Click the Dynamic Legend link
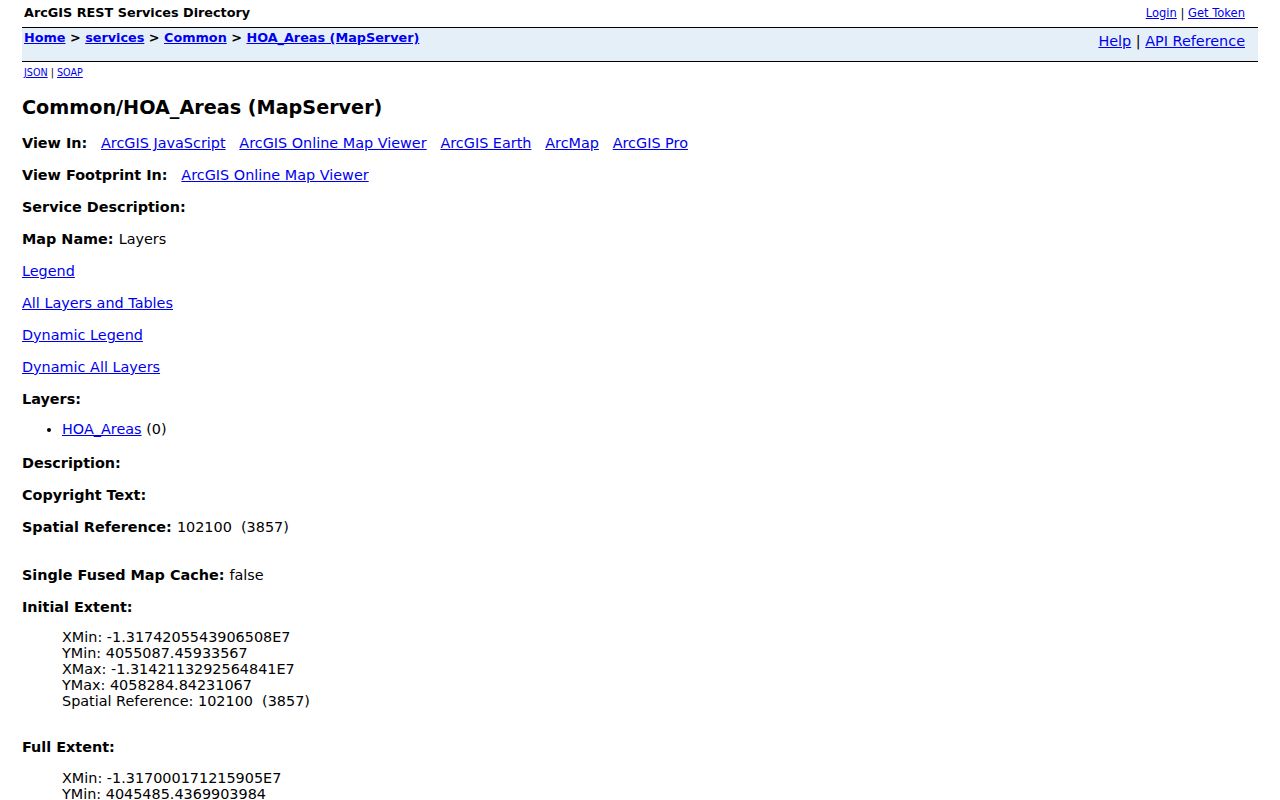This screenshot has width=1280, height=800. pyautogui.click(x=82, y=335)
